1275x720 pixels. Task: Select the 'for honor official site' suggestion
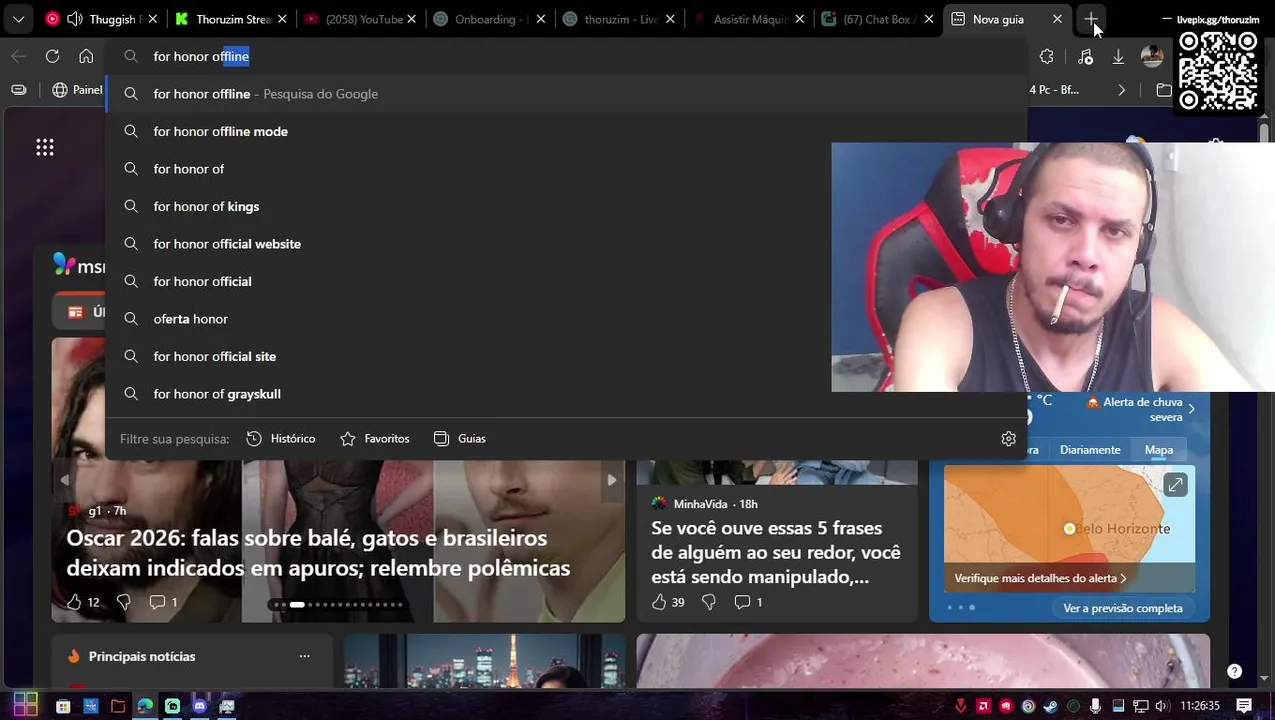tap(566, 356)
